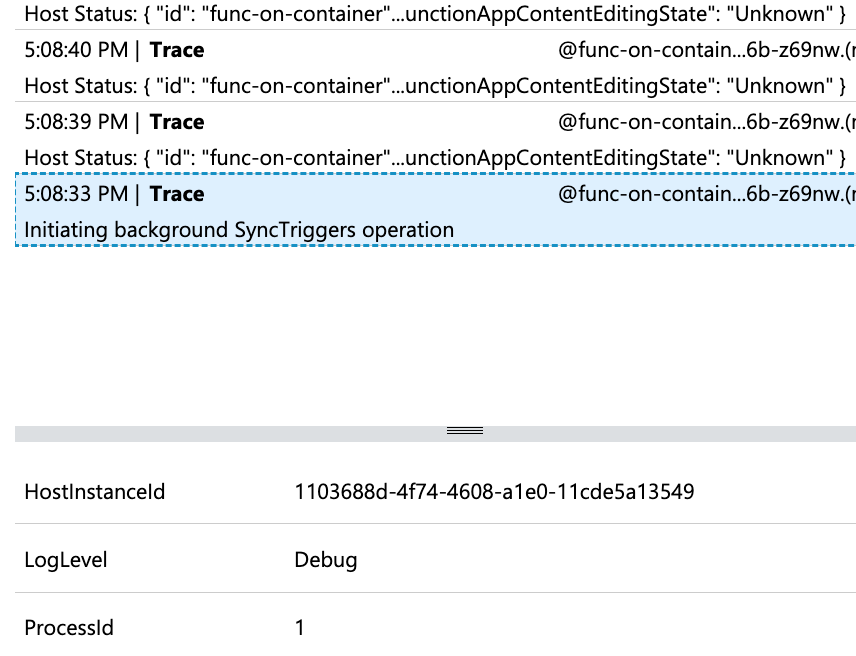
Task: Click the splitter handle between log and details
Action: 464,430
